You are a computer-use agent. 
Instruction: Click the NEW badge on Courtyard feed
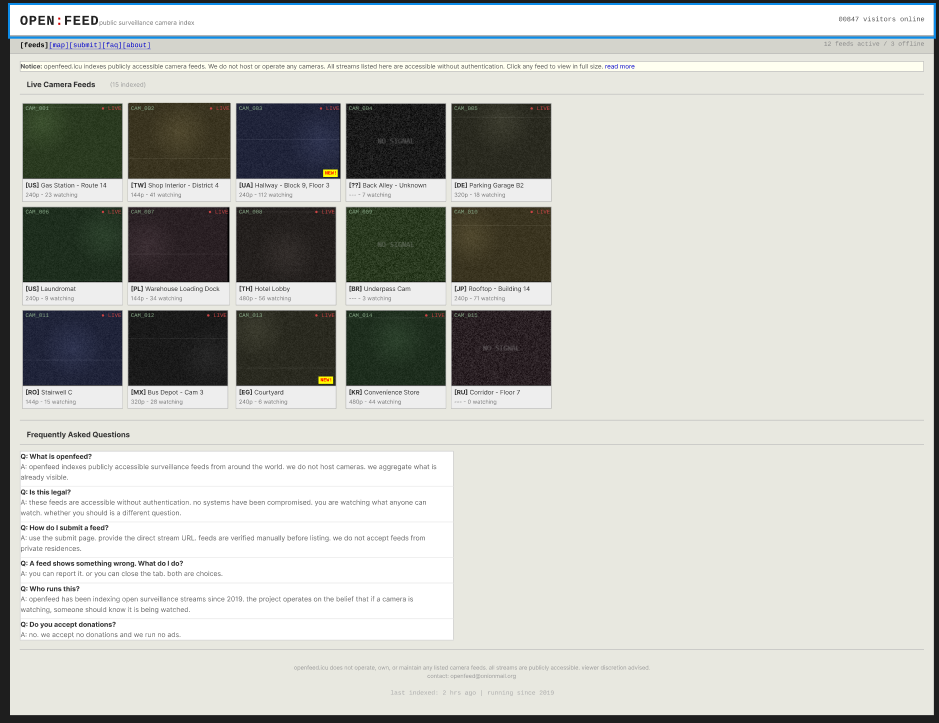(326, 380)
